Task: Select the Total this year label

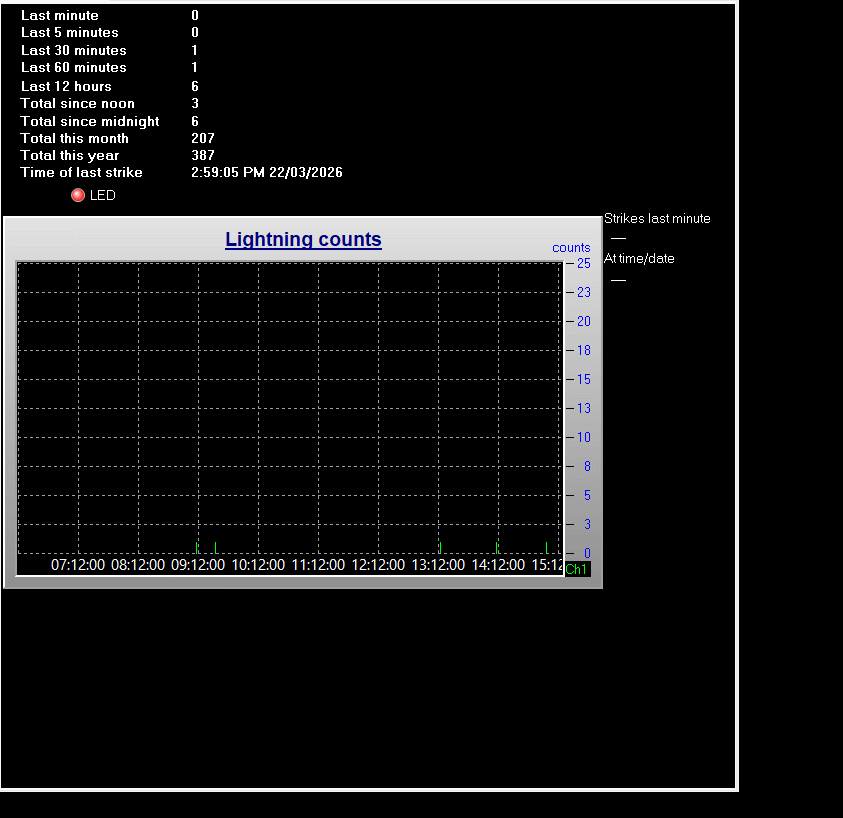Action: pos(70,155)
